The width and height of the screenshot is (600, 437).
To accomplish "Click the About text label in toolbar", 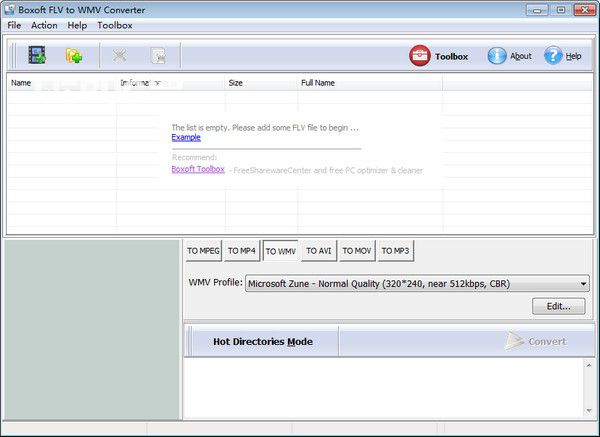I will click(x=521, y=56).
